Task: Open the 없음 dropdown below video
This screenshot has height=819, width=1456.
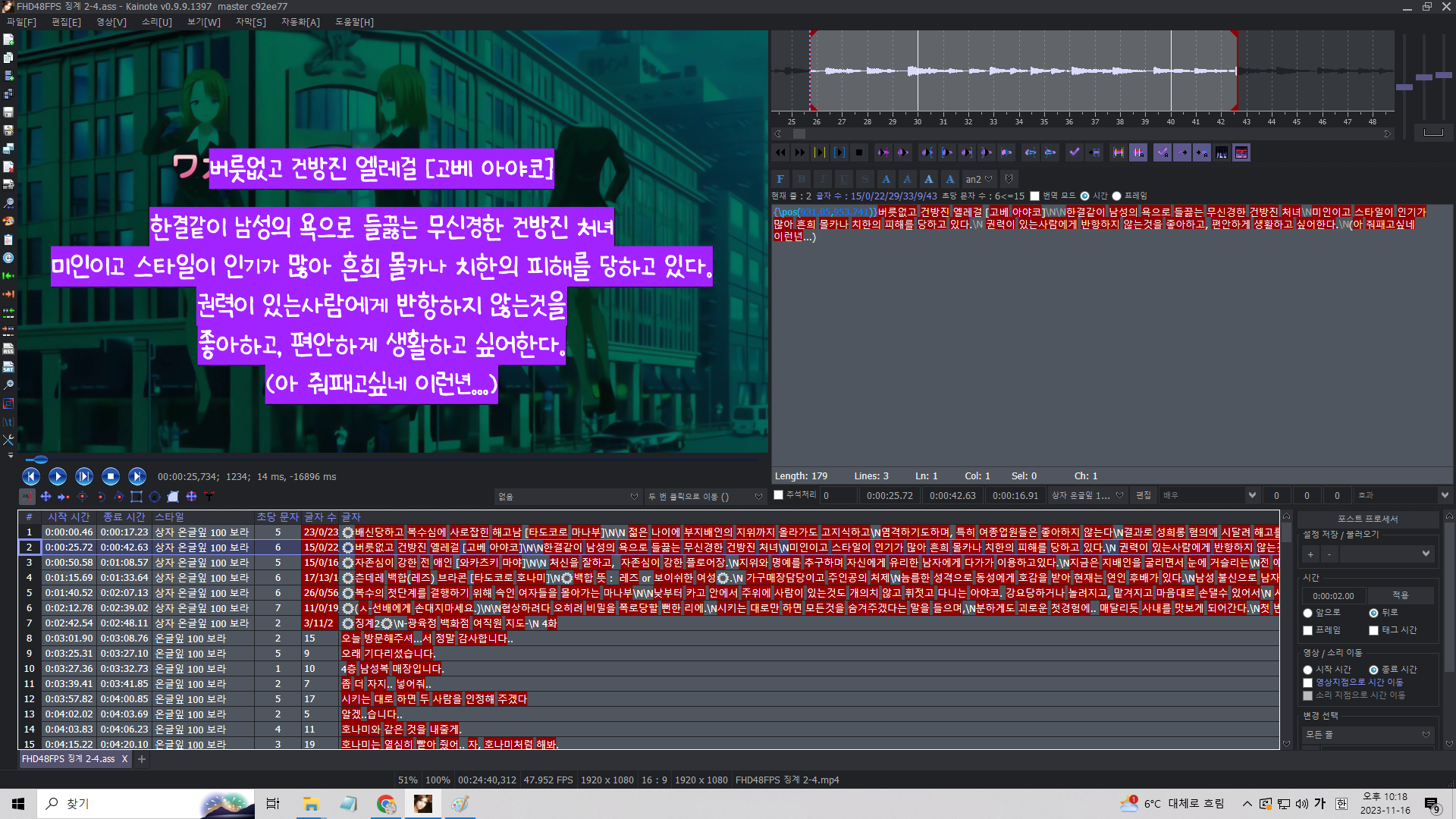Action: 568,497
